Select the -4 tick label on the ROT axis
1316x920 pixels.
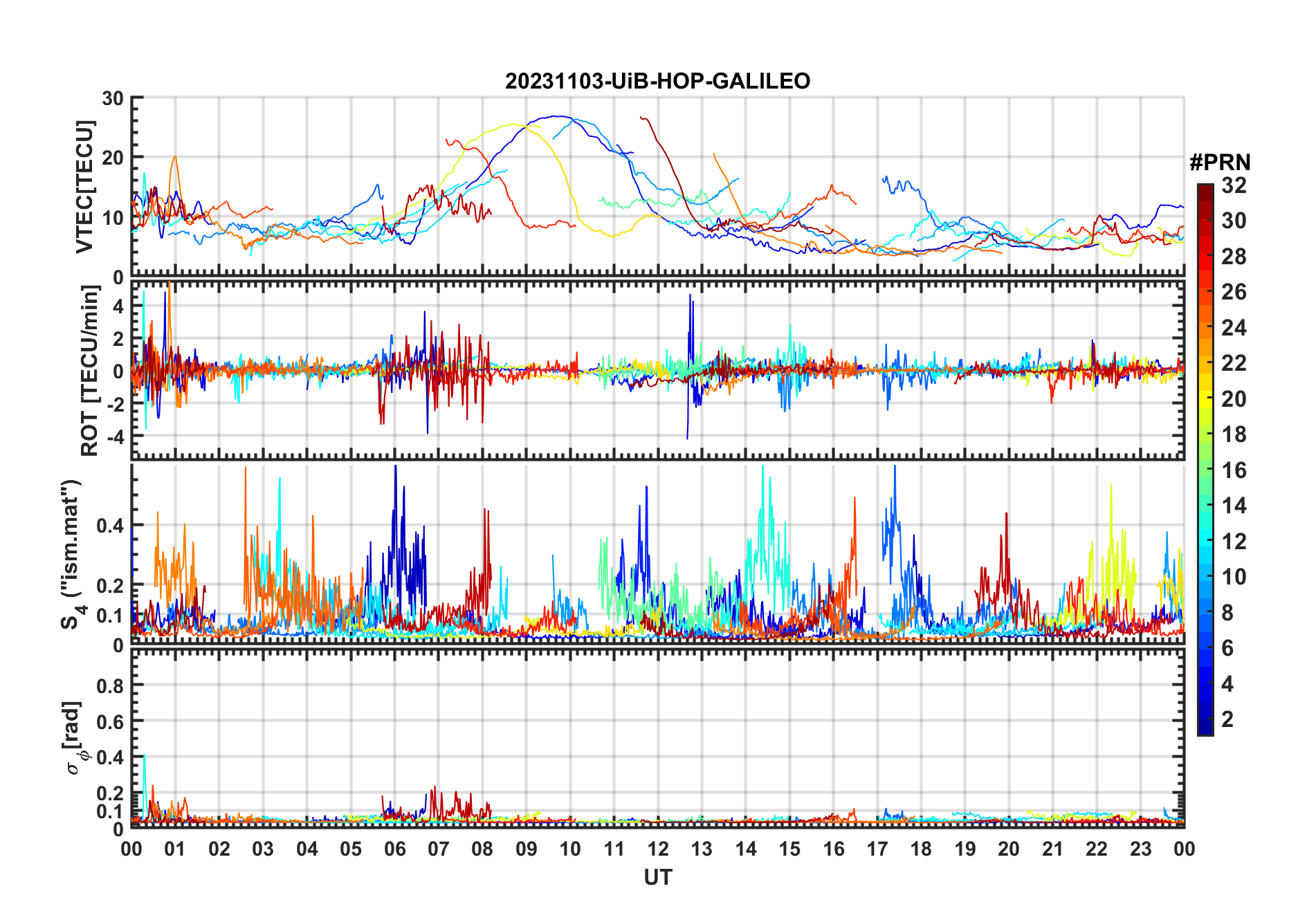click(114, 437)
